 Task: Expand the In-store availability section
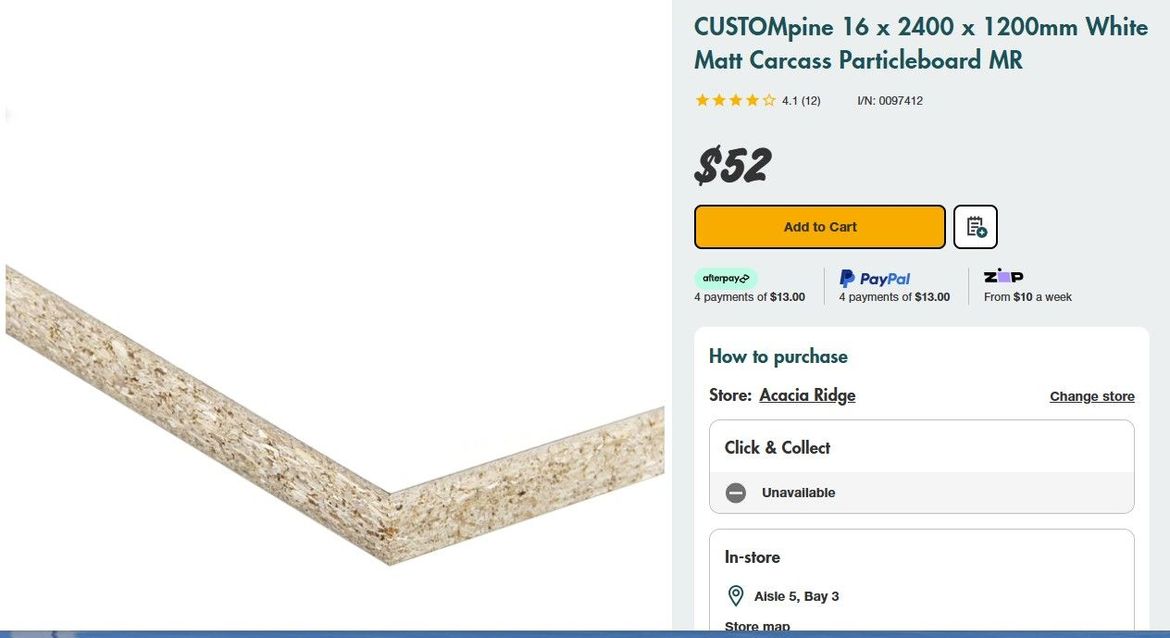(x=751, y=557)
